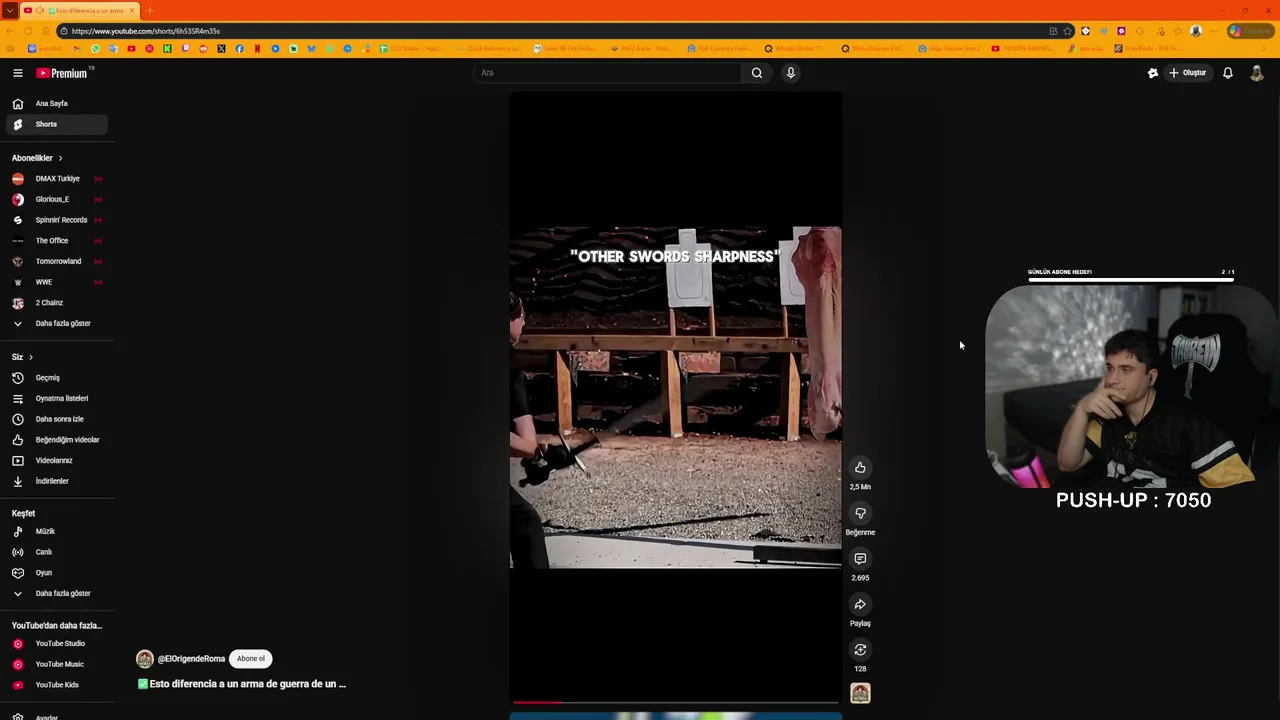Open the browser three-dots settings menu

pos(1215,31)
